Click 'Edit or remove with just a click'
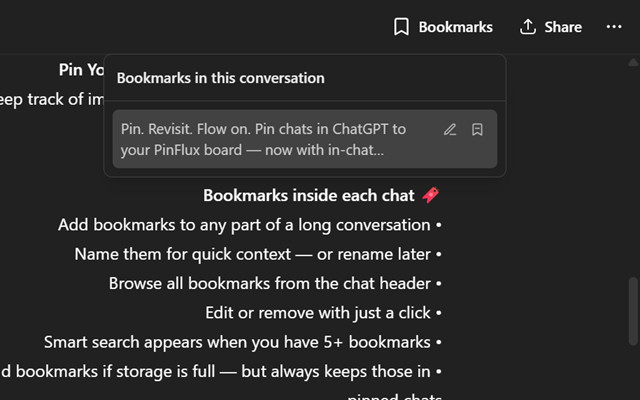 coord(319,313)
